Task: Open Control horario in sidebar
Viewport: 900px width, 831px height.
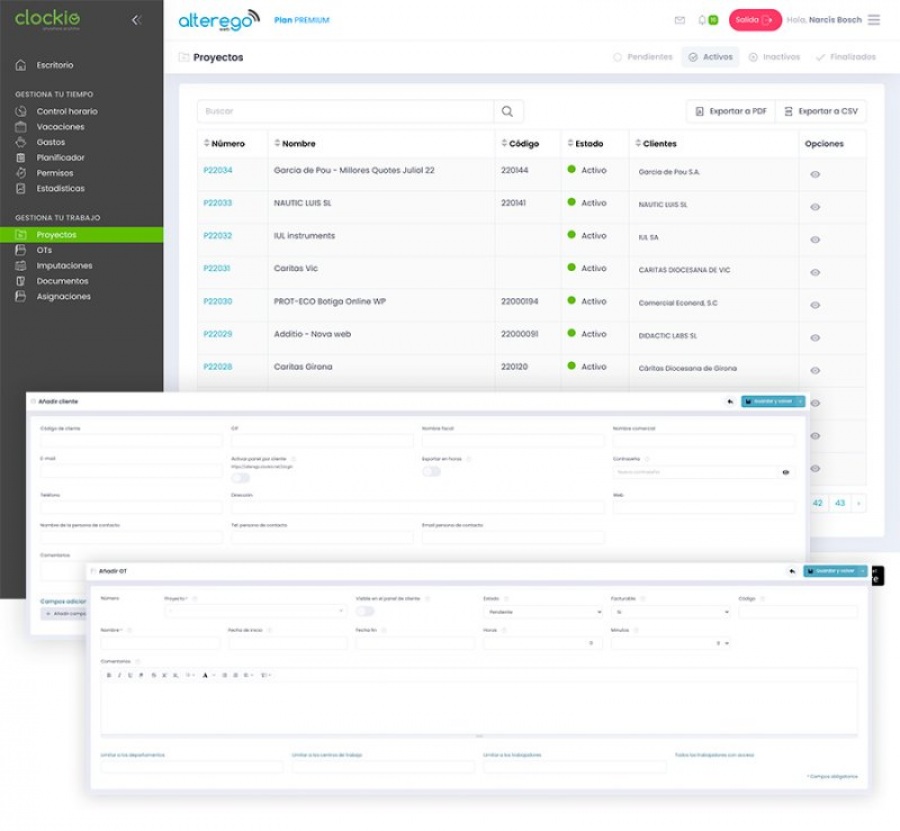Action: [67, 111]
